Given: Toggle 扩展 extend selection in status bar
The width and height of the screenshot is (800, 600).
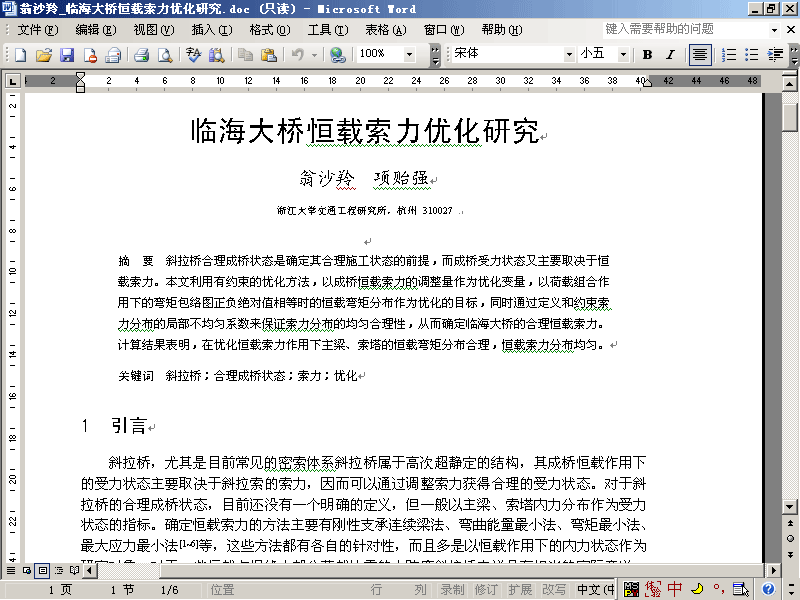Looking at the screenshot, I should click(520, 590).
